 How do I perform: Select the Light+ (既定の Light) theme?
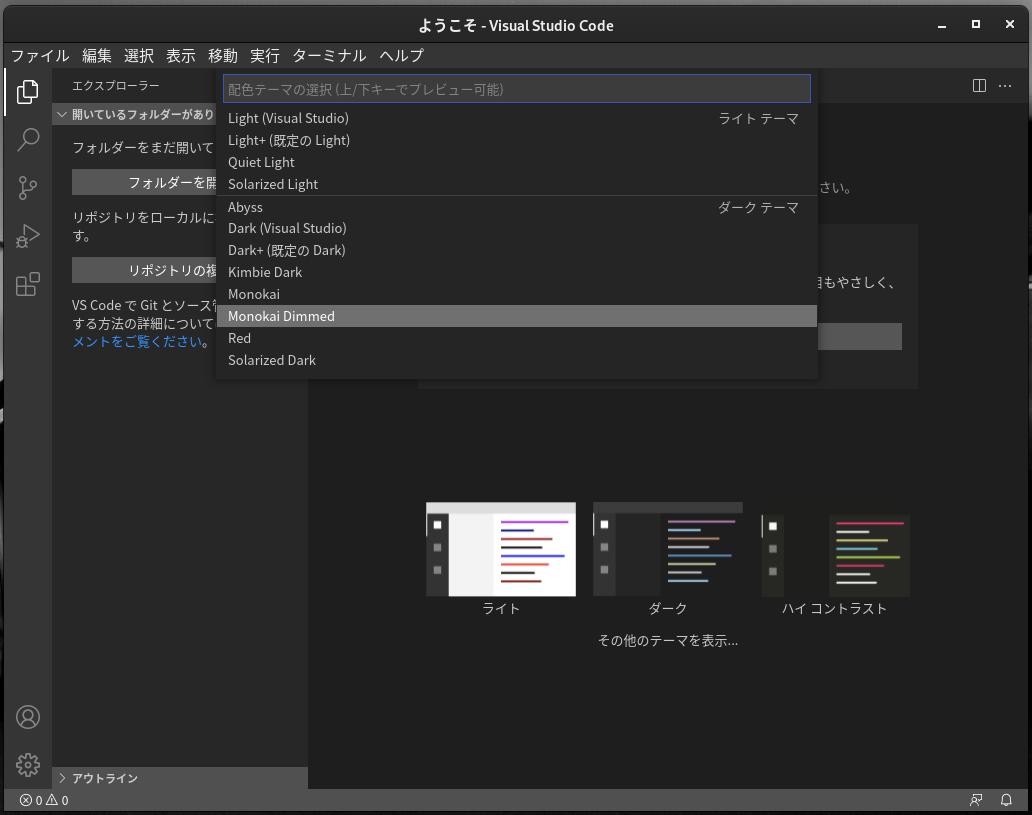pyautogui.click(x=517, y=140)
